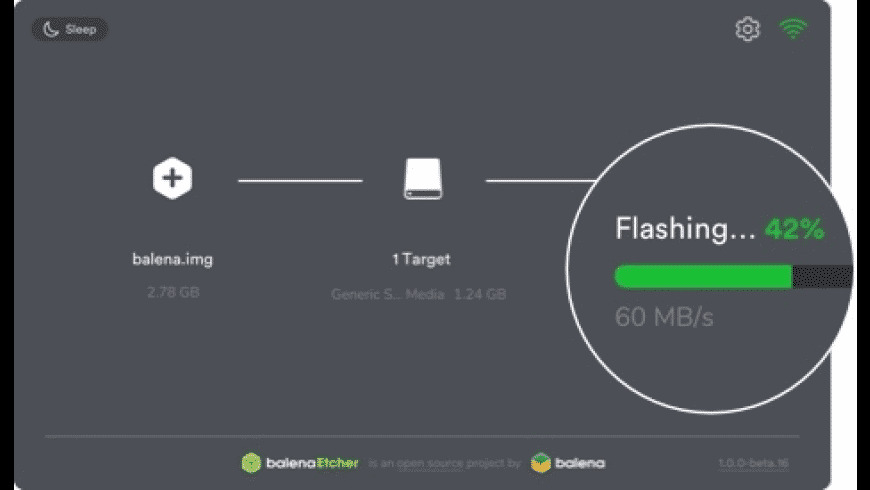This screenshot has height=490, width=870.
Task: Click the green flashing progress bar
Action: click(703, 277)
